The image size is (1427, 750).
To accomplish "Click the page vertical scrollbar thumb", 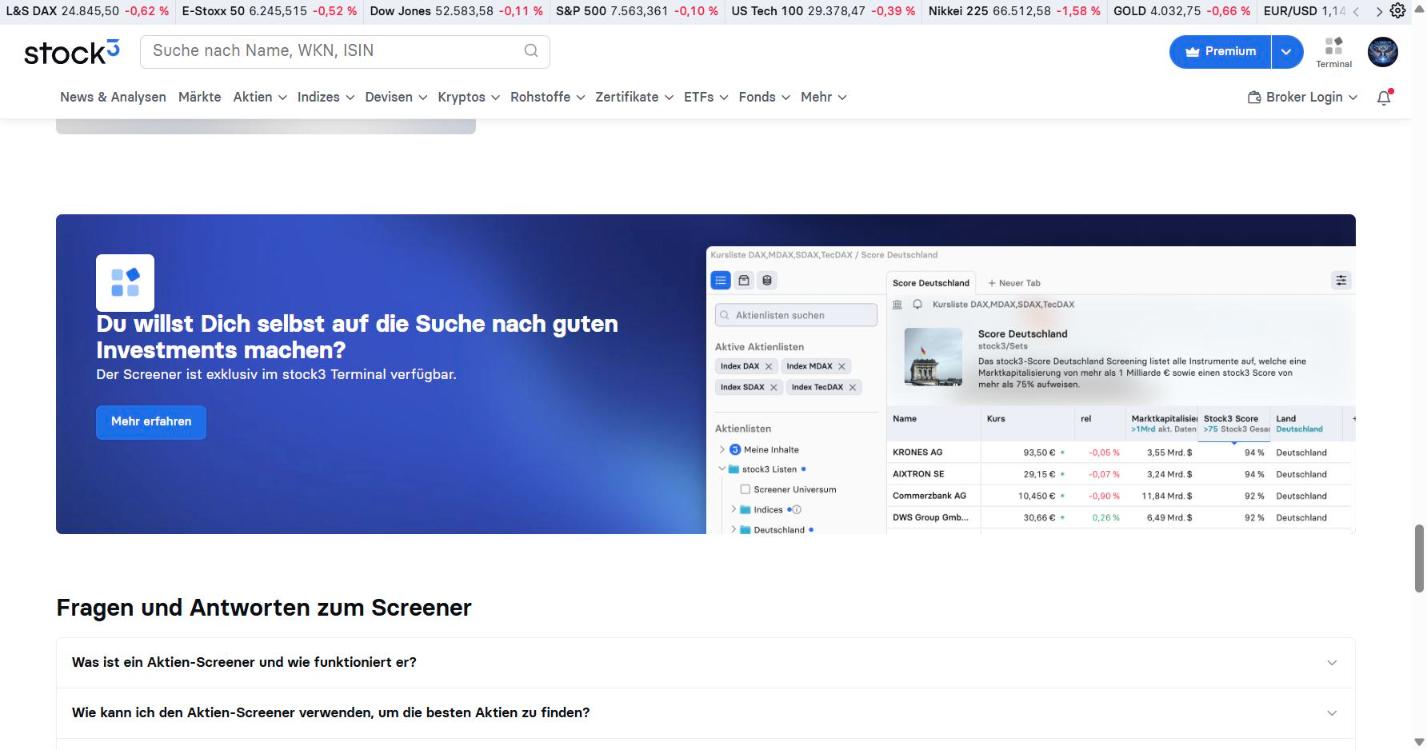I will point(1419,557).
